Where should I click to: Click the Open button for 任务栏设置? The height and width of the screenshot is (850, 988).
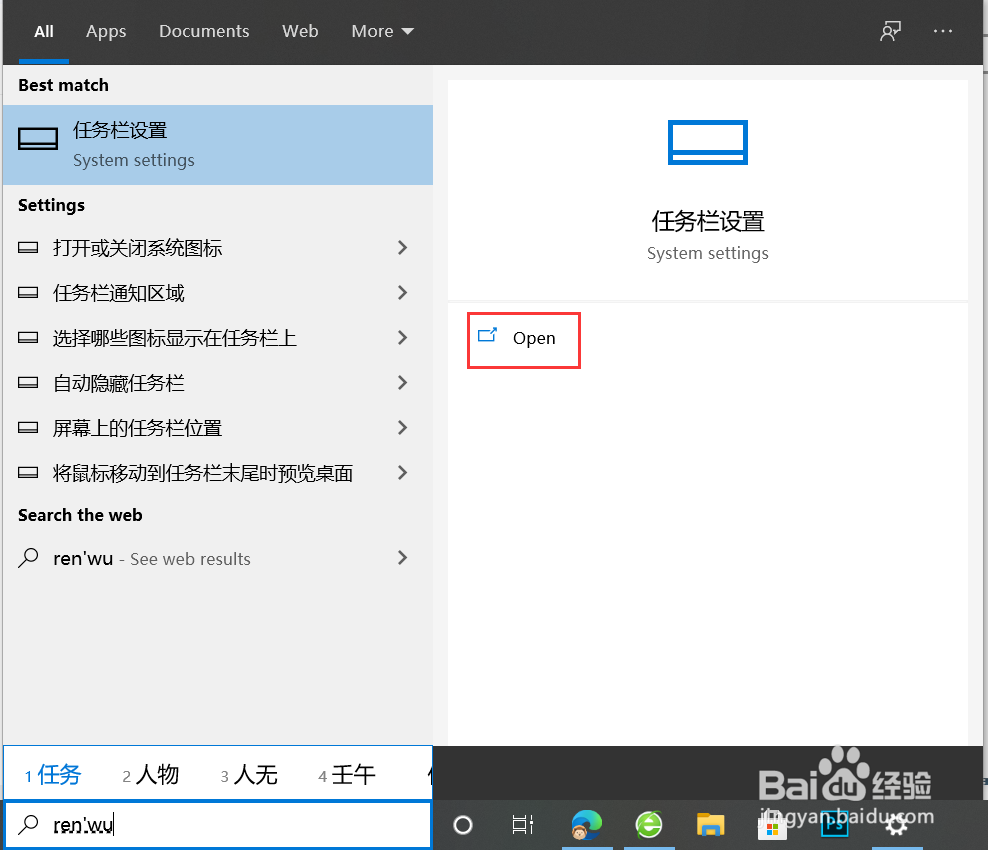click(523, 339)
